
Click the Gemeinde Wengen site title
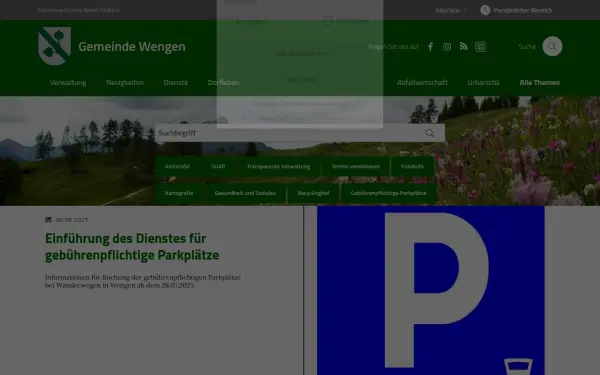pos(132,46)
